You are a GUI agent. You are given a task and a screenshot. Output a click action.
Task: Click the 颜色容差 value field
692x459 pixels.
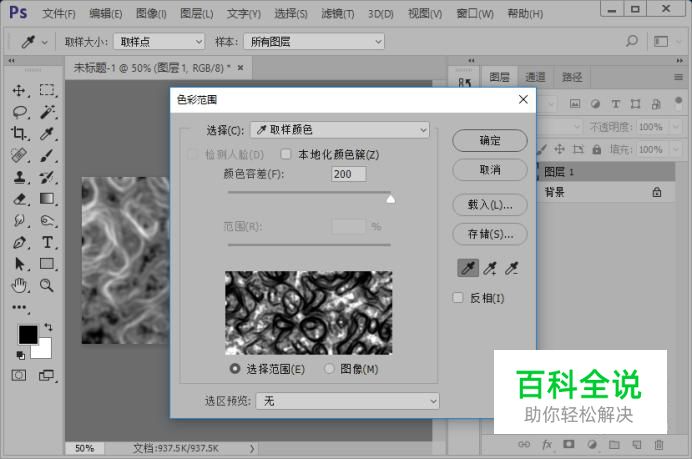pyautogui.click(x=348, y=174)
